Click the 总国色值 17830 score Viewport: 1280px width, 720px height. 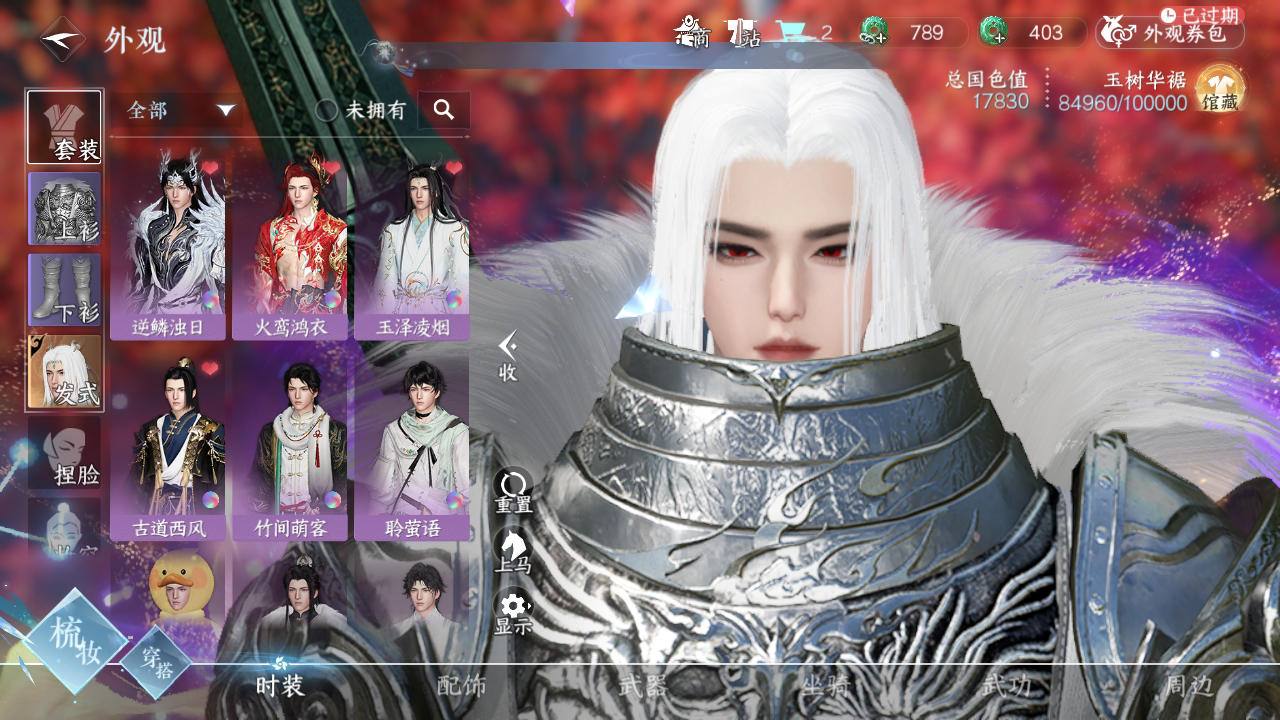(987, 90)
